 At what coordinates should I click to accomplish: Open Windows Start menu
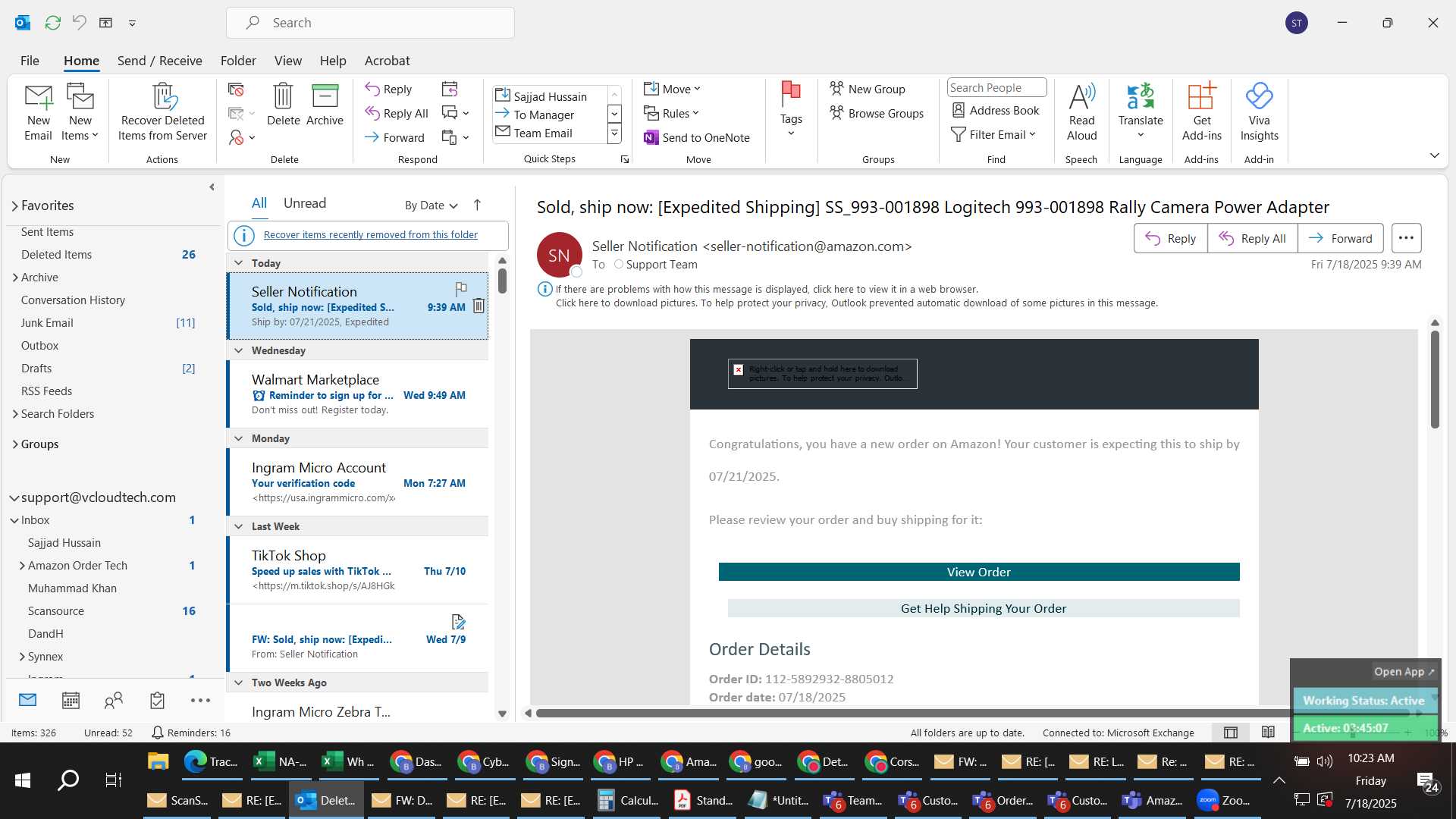(23, 780)
